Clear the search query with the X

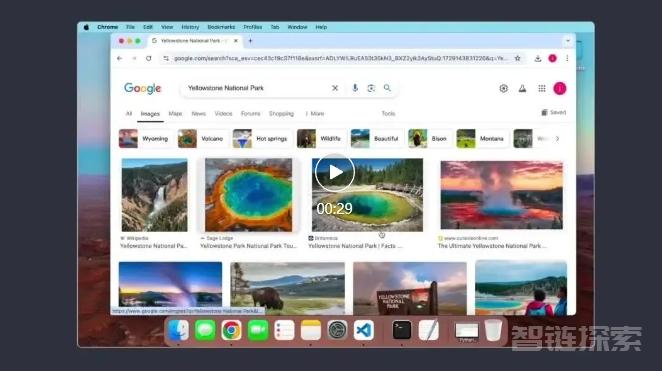tap(335, 88)
